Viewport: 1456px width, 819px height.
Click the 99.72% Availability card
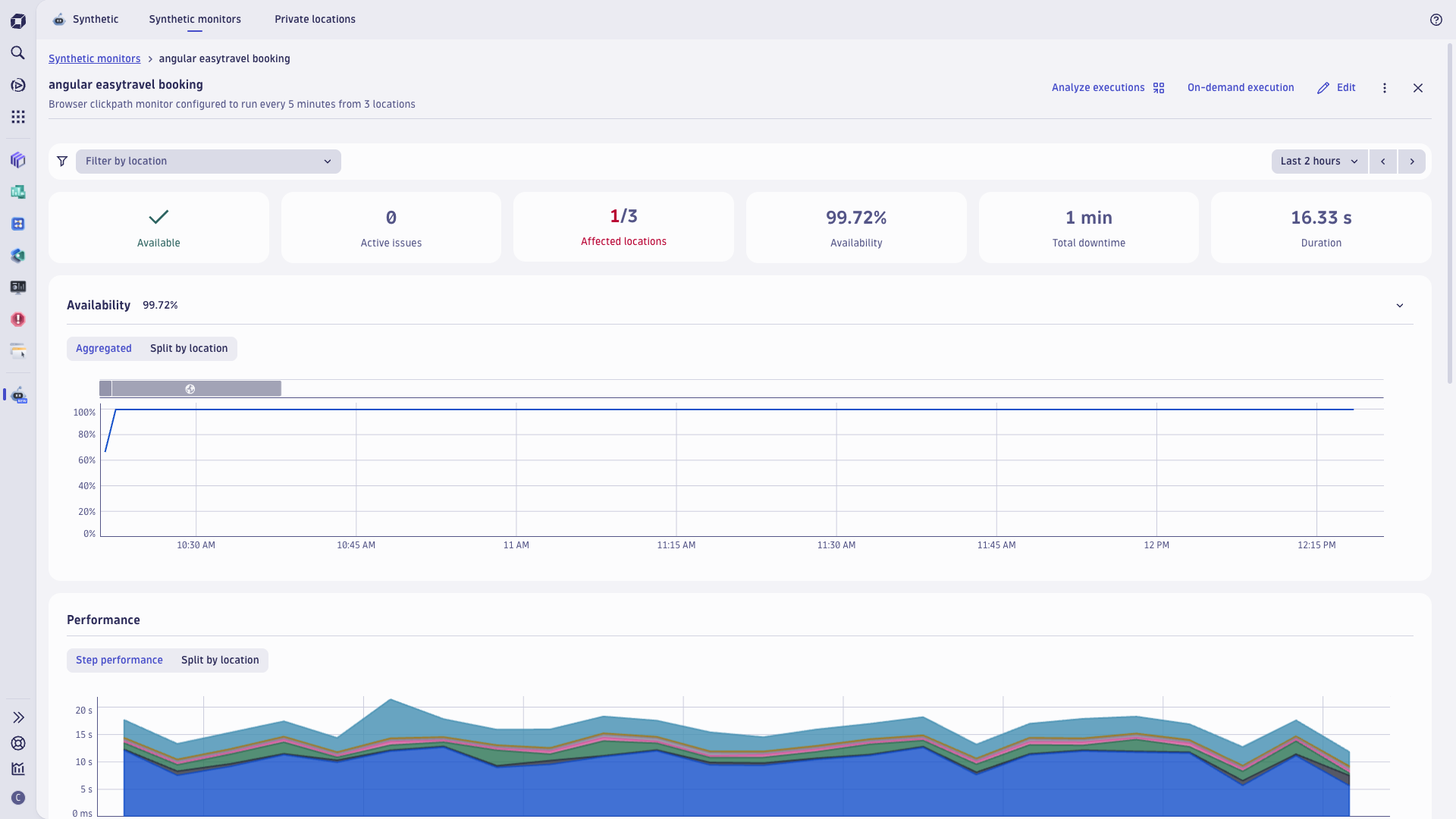point(856,227)
